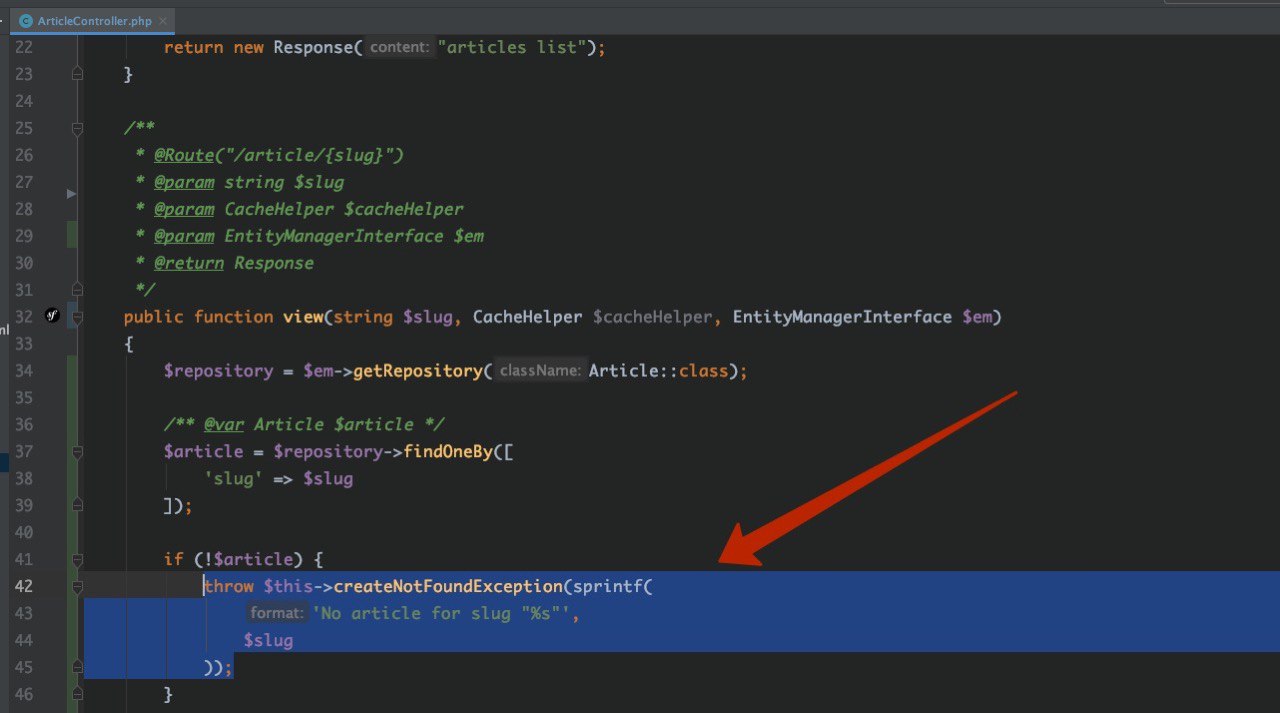Click the @Route annotation link in the docblock
This screenshot has width=1280, height=713.
(184, 155)
